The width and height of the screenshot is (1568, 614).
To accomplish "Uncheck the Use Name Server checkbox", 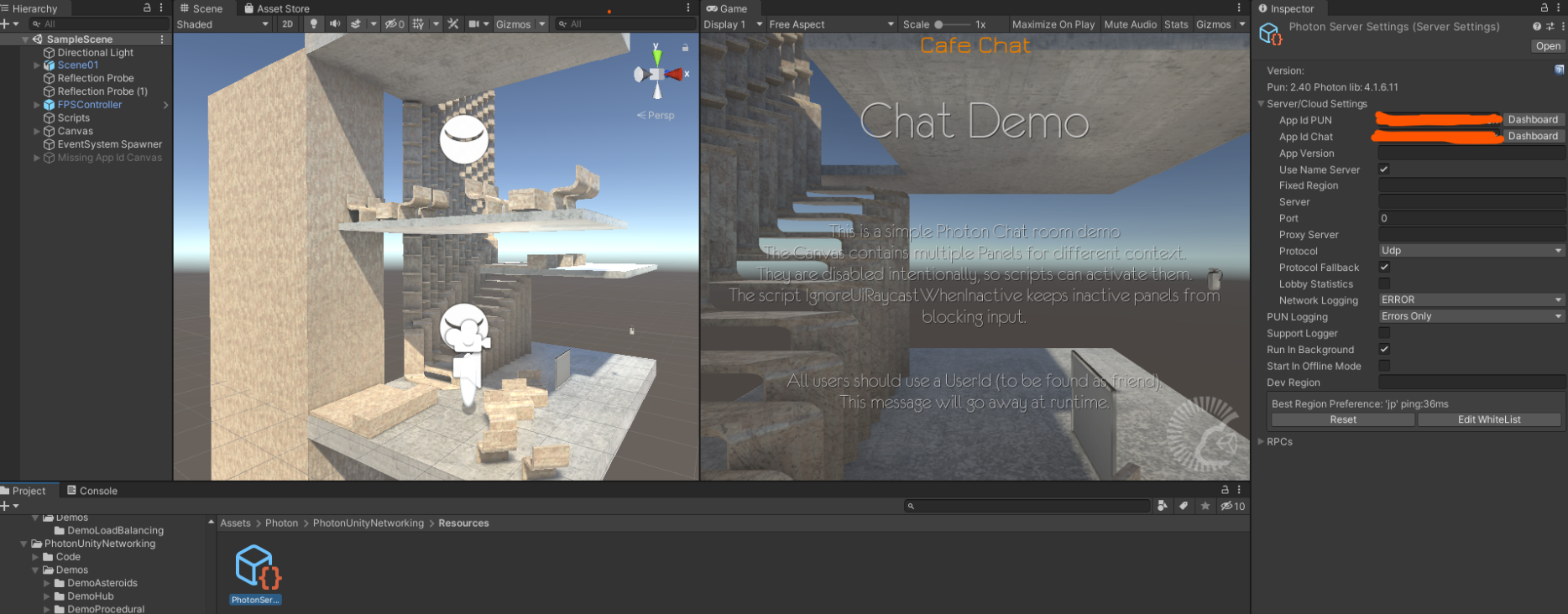I will click(1384, 169).
